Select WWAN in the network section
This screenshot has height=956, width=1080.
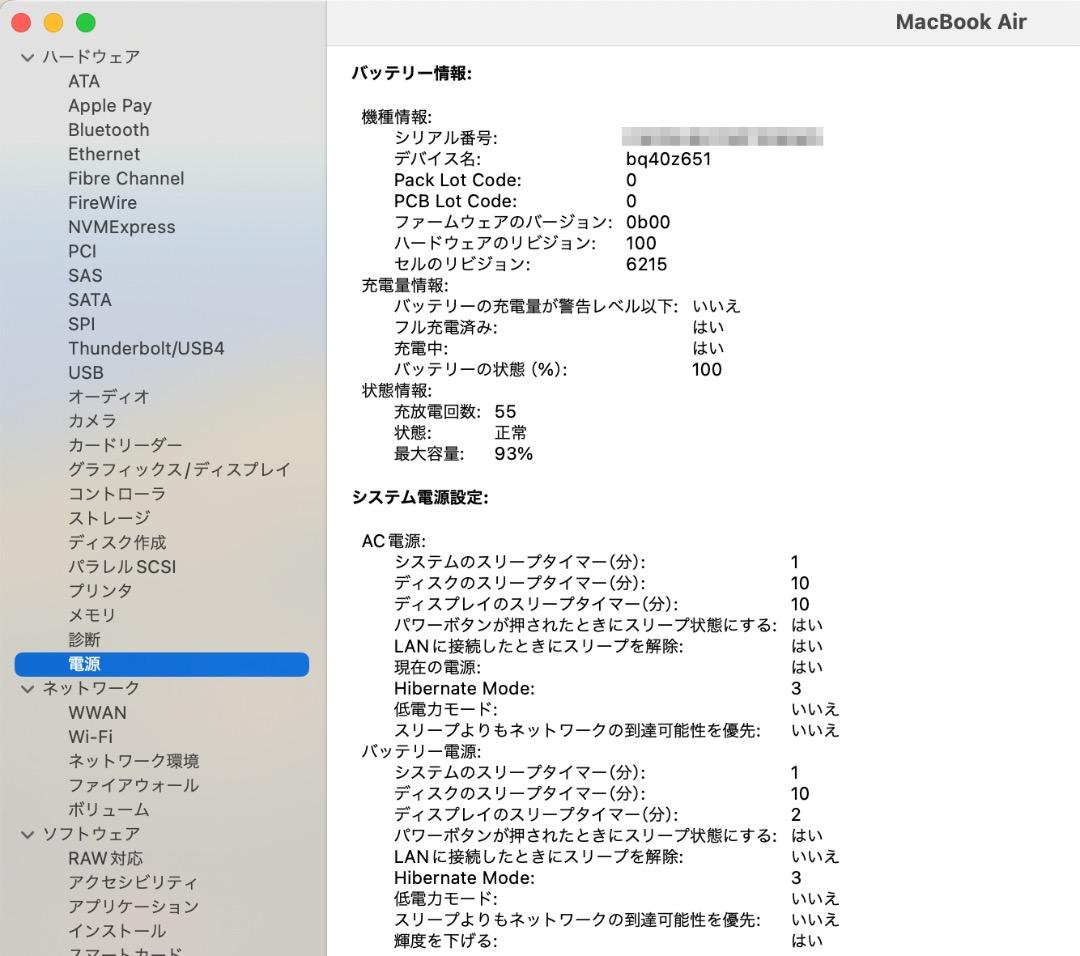coord(97,712)
